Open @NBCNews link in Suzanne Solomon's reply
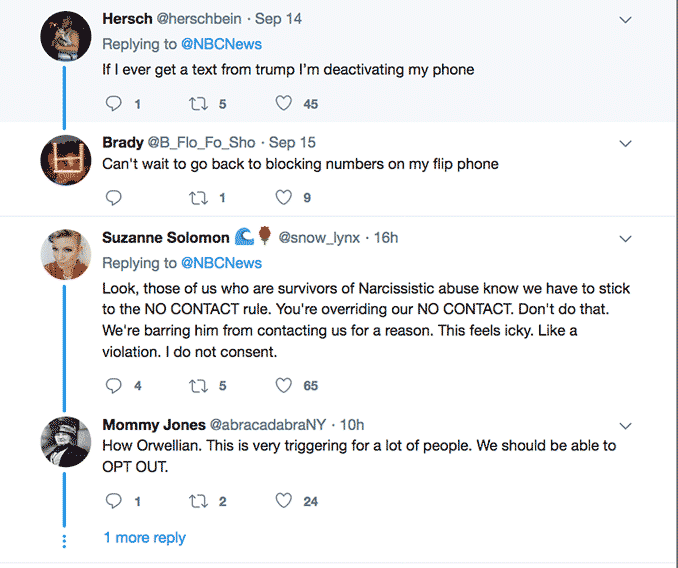 (221, 263)
